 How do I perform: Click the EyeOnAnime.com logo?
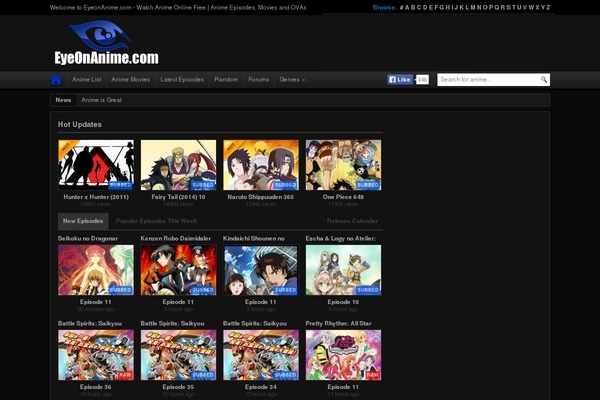point(106,43)
